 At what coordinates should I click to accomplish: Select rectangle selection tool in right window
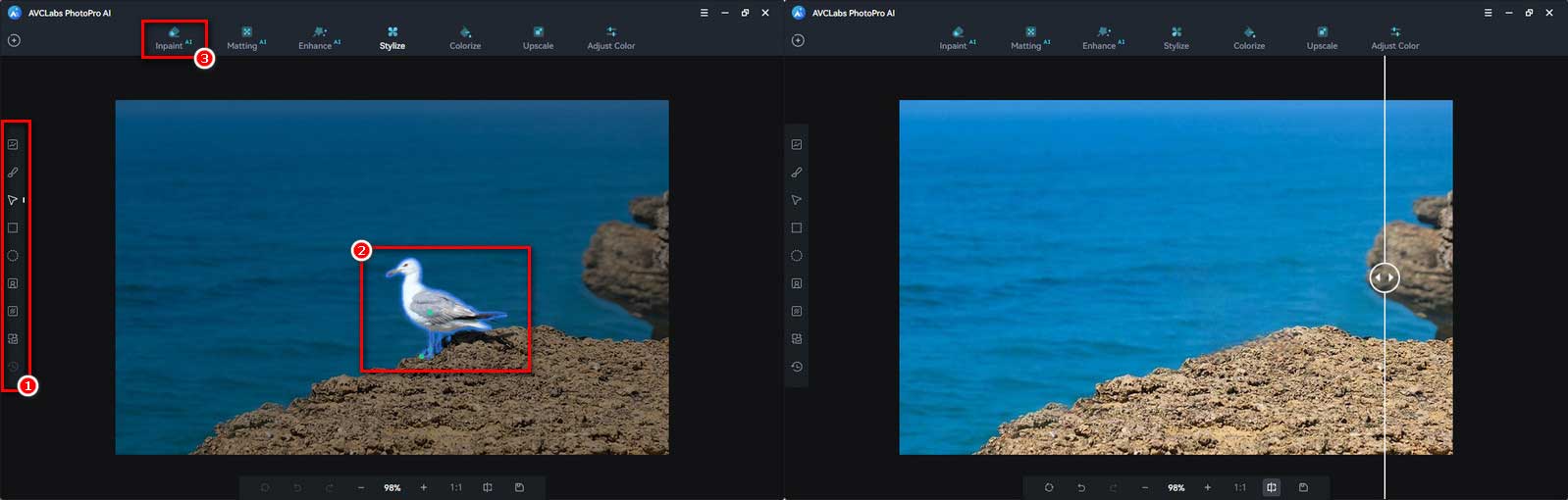tap(797, 227)
